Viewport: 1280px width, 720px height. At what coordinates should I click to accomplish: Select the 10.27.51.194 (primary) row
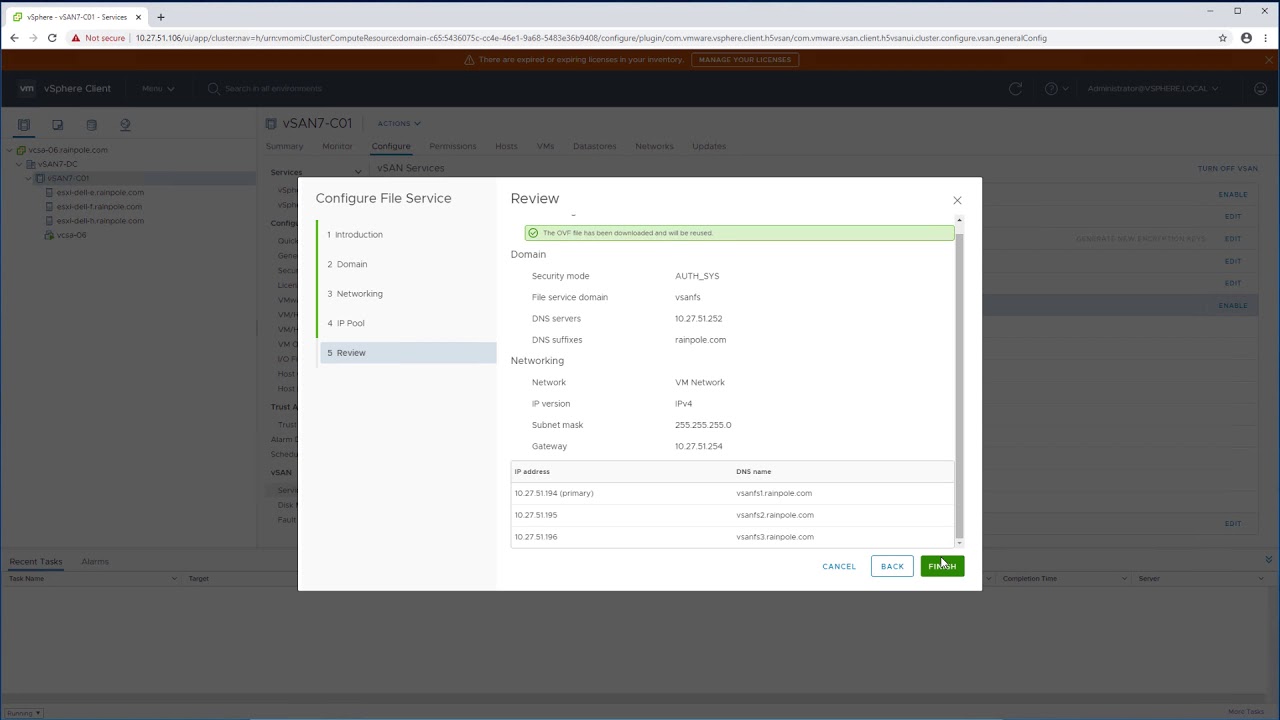point(732,493)
